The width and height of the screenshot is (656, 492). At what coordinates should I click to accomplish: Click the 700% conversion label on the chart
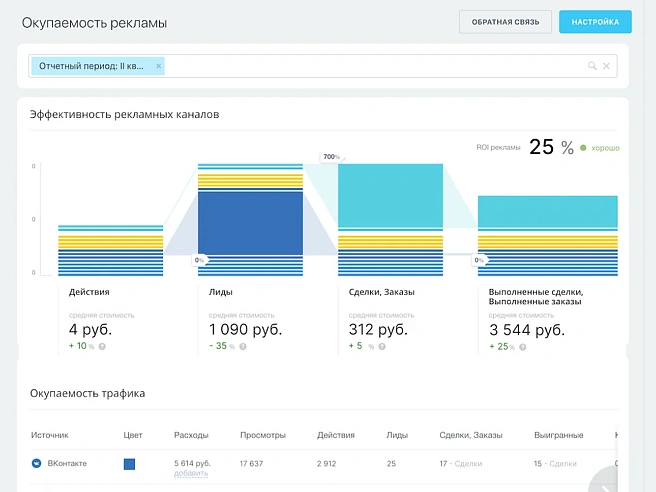330,157
